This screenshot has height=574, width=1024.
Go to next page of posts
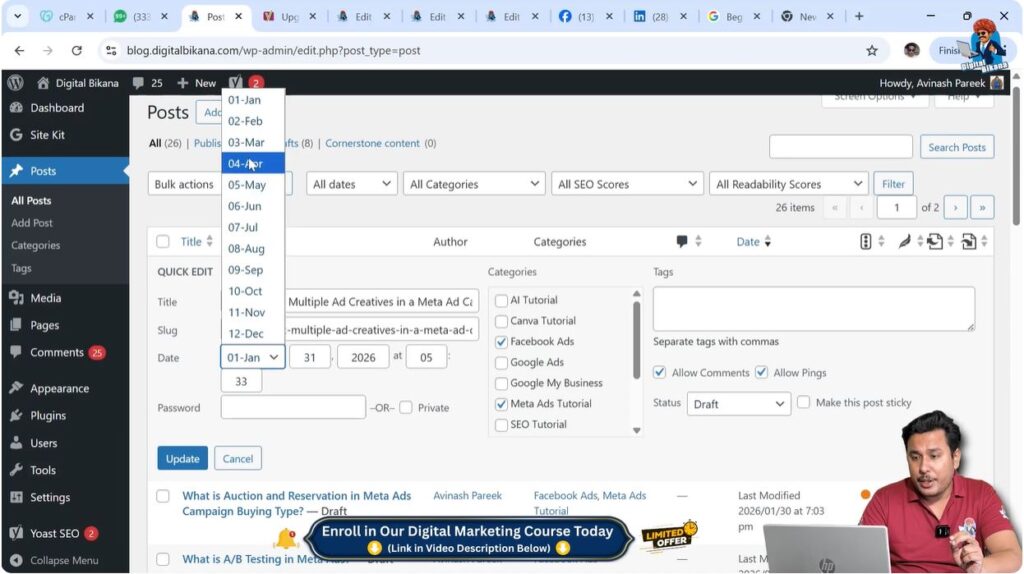click(x=955, y=208)
